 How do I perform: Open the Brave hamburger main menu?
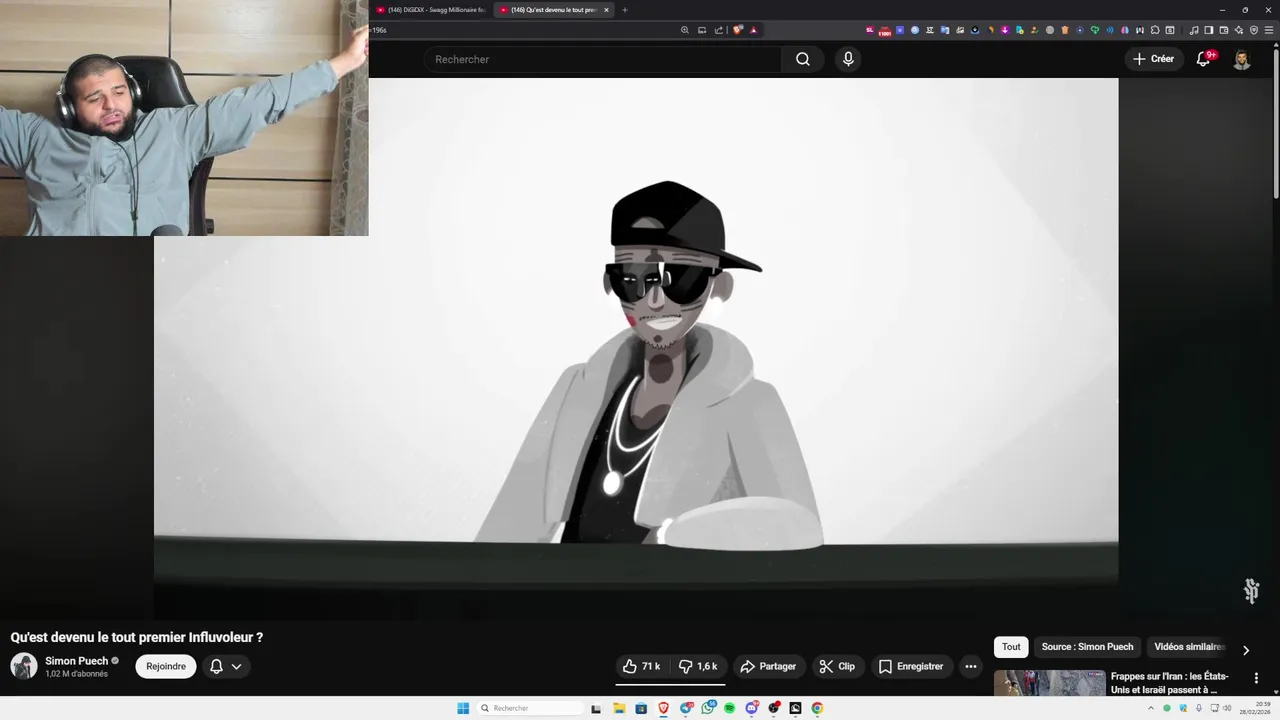pos(1269,30)
